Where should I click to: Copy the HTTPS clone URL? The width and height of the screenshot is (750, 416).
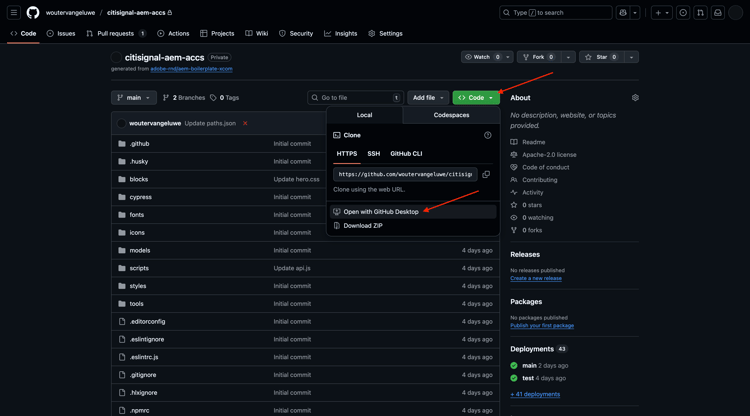tap(486, 175)
